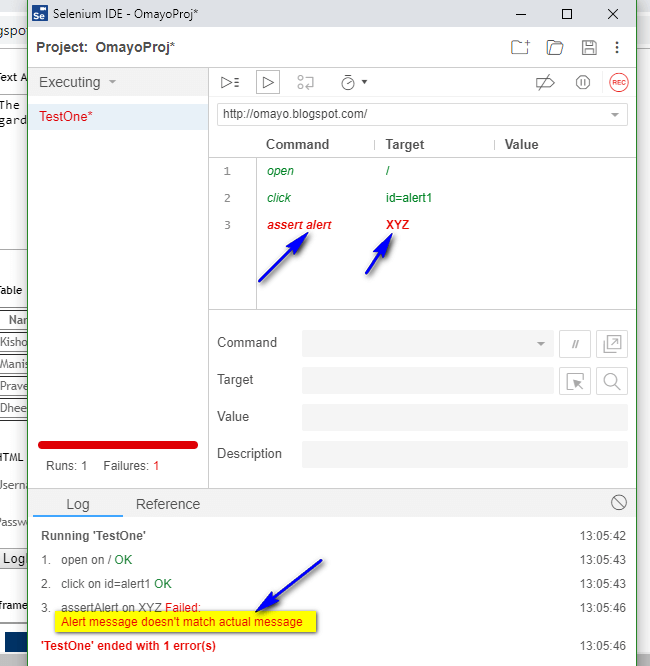Screen dimensions: 650x666
Task: Find target in page magnifier icon
Action: (x=612, y=381)
